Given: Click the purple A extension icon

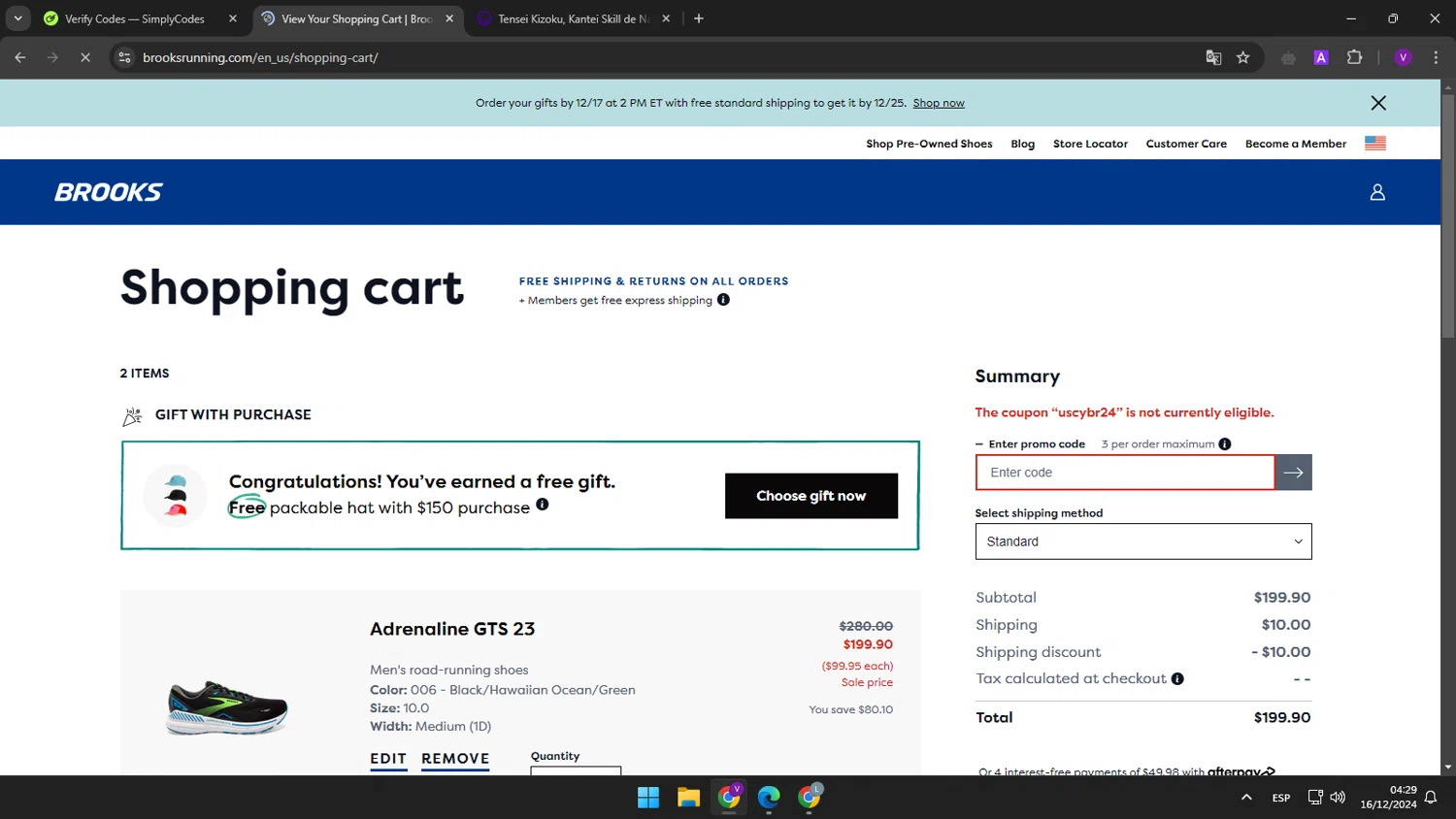Looking at the screenshot, I should 1321,58.
